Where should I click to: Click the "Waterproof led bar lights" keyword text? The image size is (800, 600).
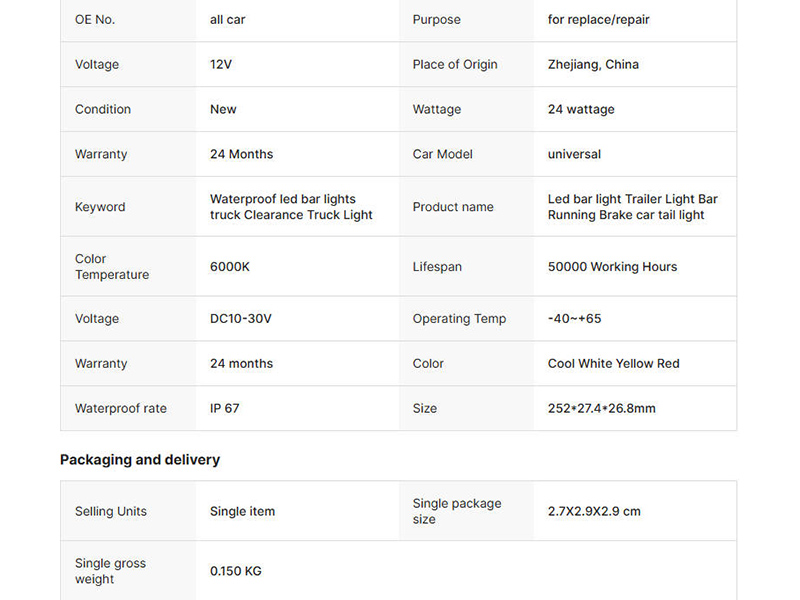(x=283, y=199)
